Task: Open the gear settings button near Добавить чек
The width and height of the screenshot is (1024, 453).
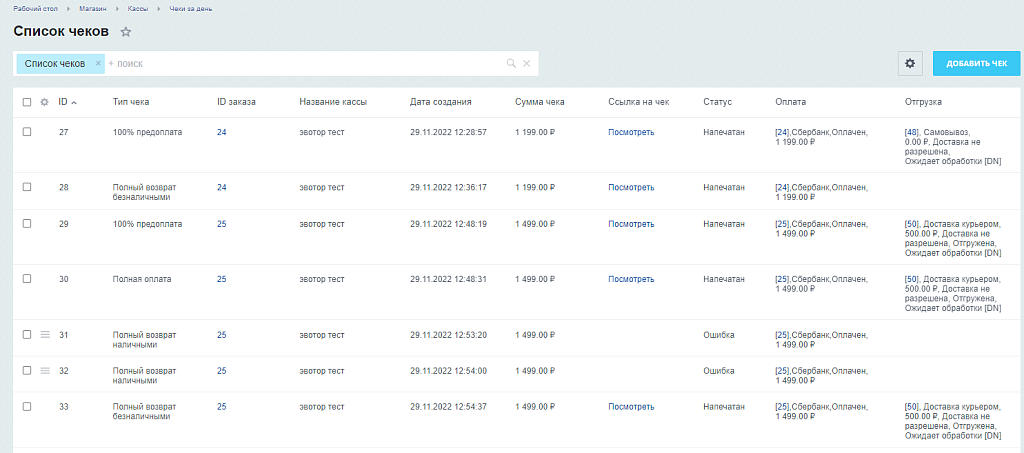Action: [x=910, y=63]
